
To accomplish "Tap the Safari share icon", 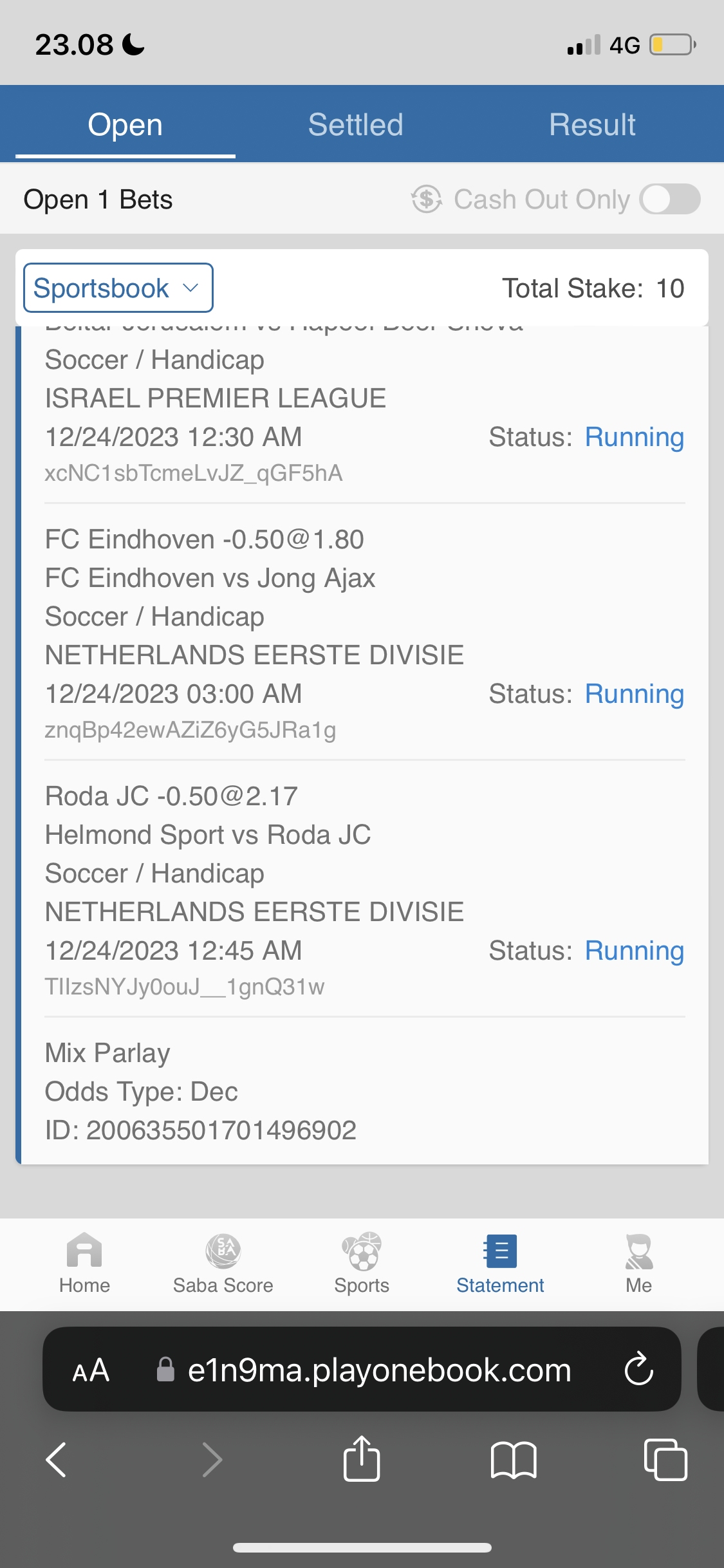I will [362, 1459].
